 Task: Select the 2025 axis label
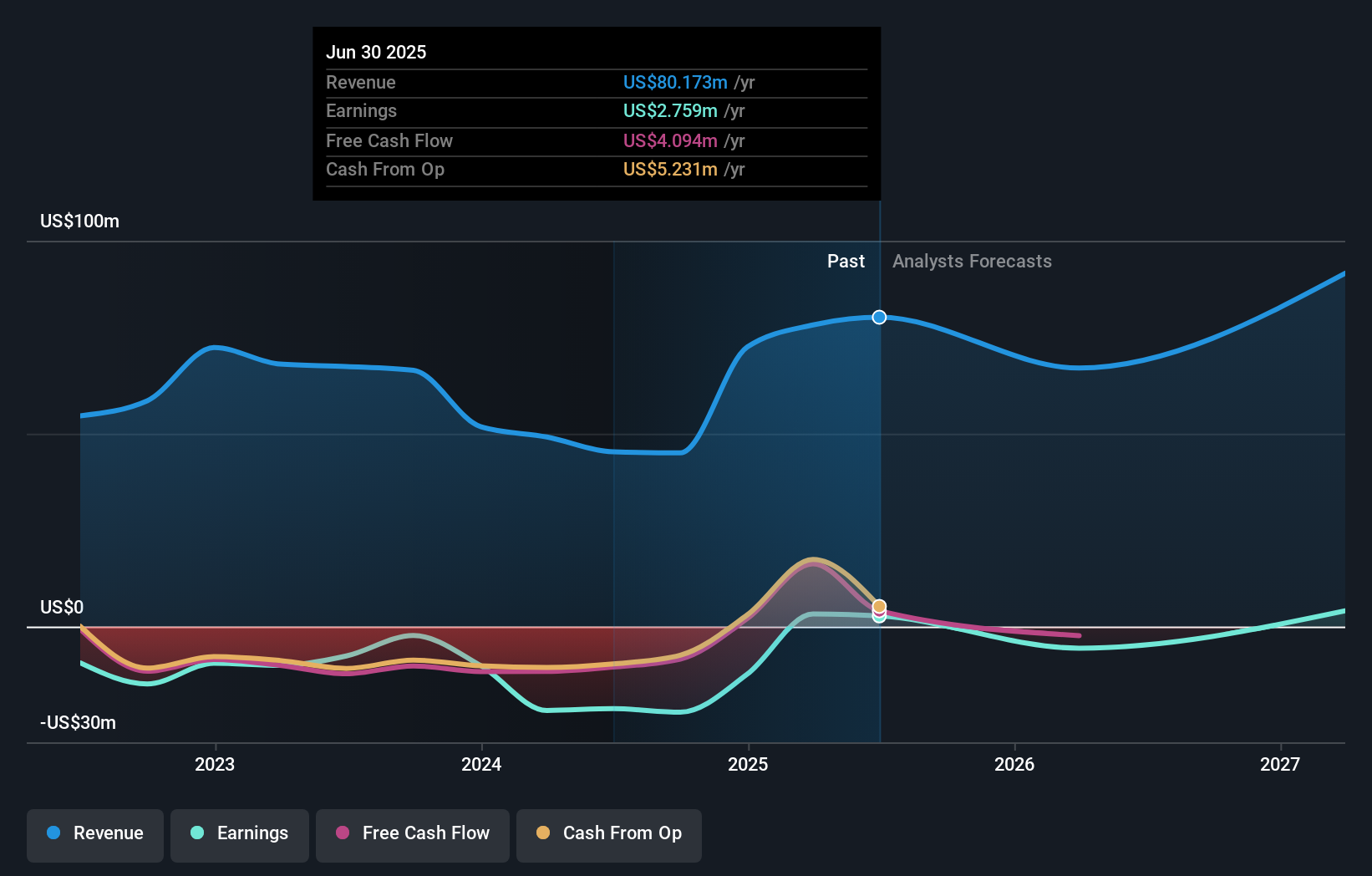tap(748, 763)
